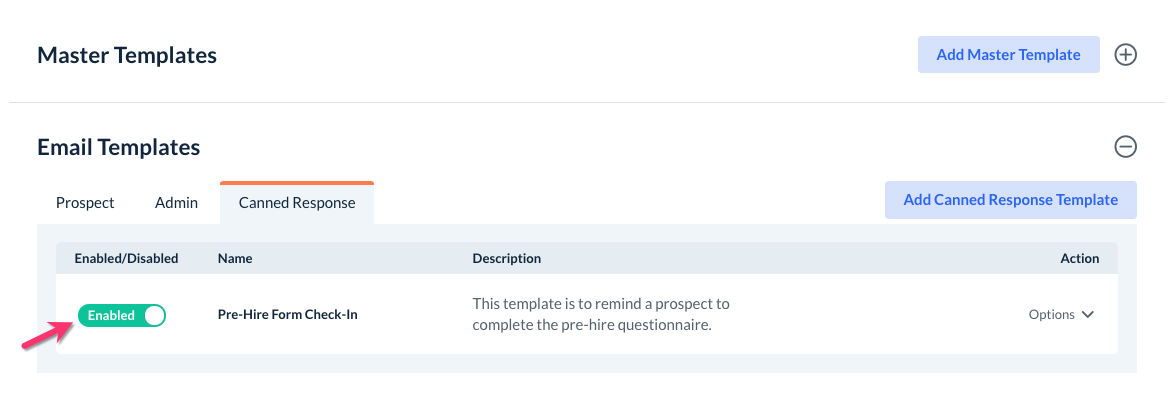The image size is (1173, 408).
Task: Click the Master Templates section heading
Action: point(127,55)
